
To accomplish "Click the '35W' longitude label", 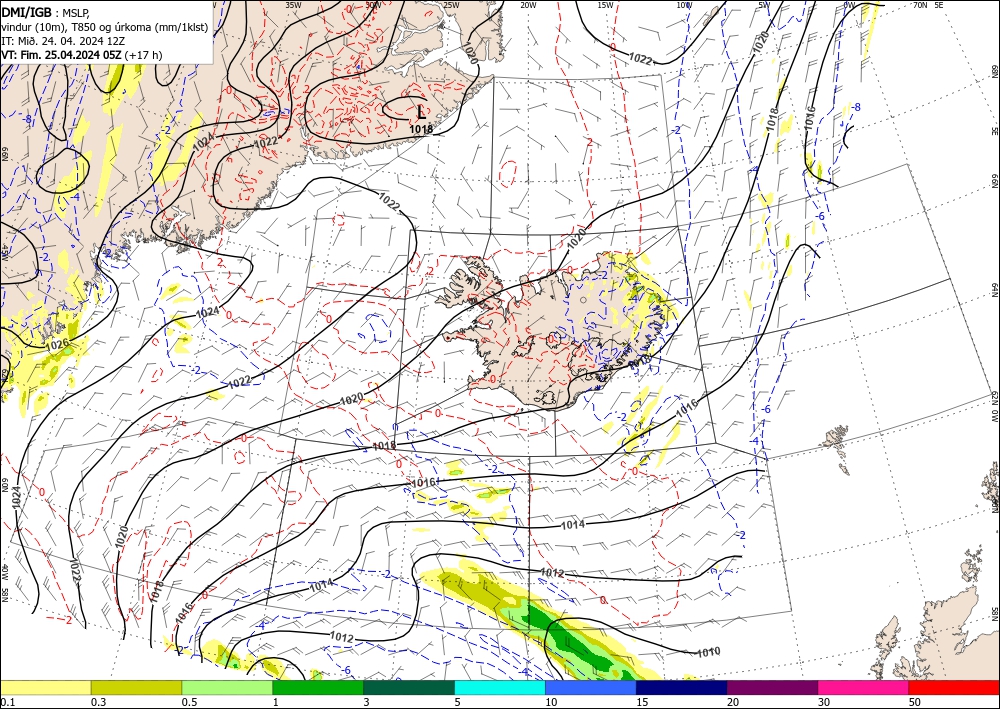I will click(x=293, y=5).
